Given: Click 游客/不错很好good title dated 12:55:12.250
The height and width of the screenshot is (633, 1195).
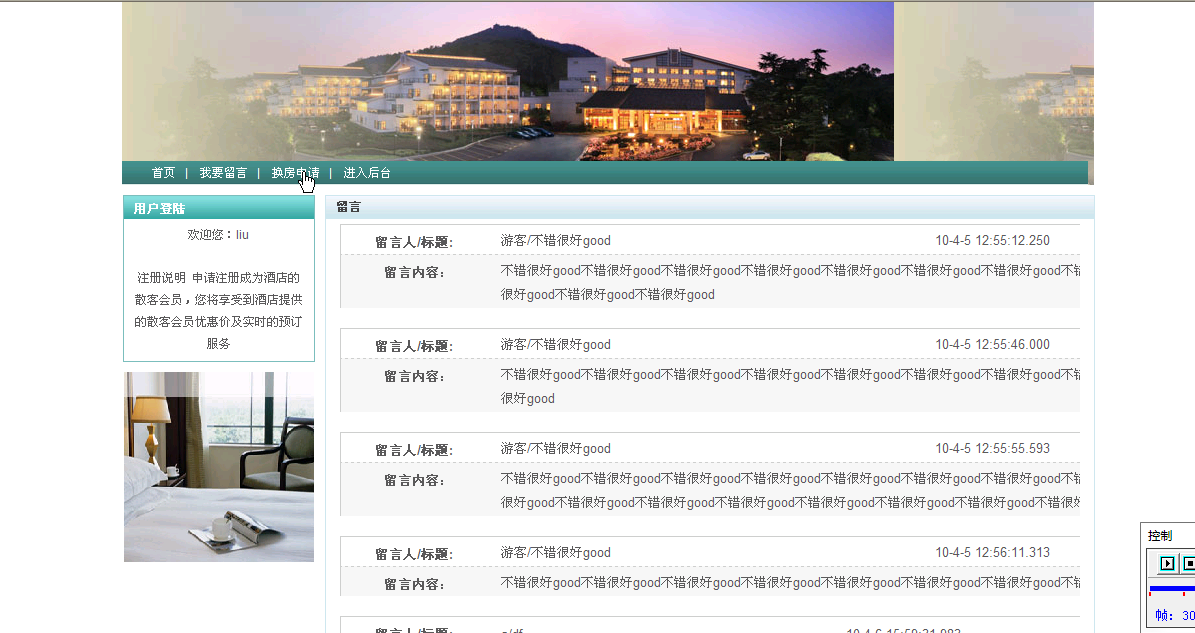Looking at the screenshot, I should 556,241.
